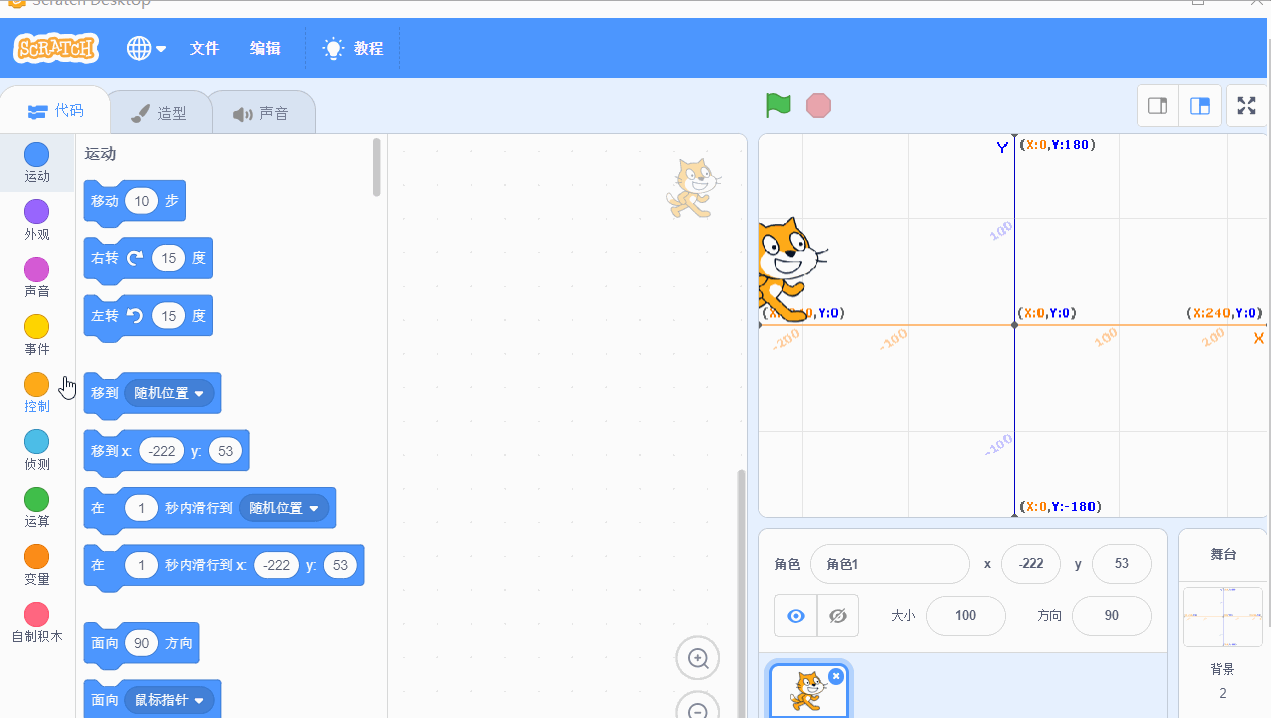The width and height of the screenshot is (1271, 718).
Task: Zoom in the code workspace
Action: point(698,658)
